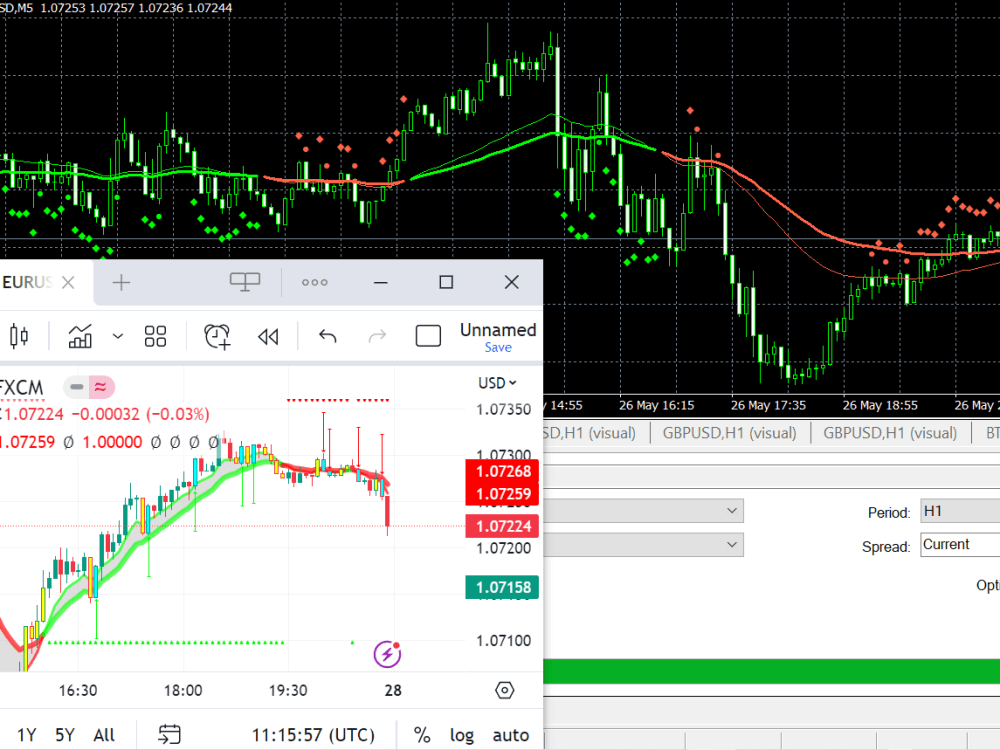The height and width of the screenshot is (750, 1000).
Task: Select the candlestick chart style icon
Action: [x=18, y=336]
